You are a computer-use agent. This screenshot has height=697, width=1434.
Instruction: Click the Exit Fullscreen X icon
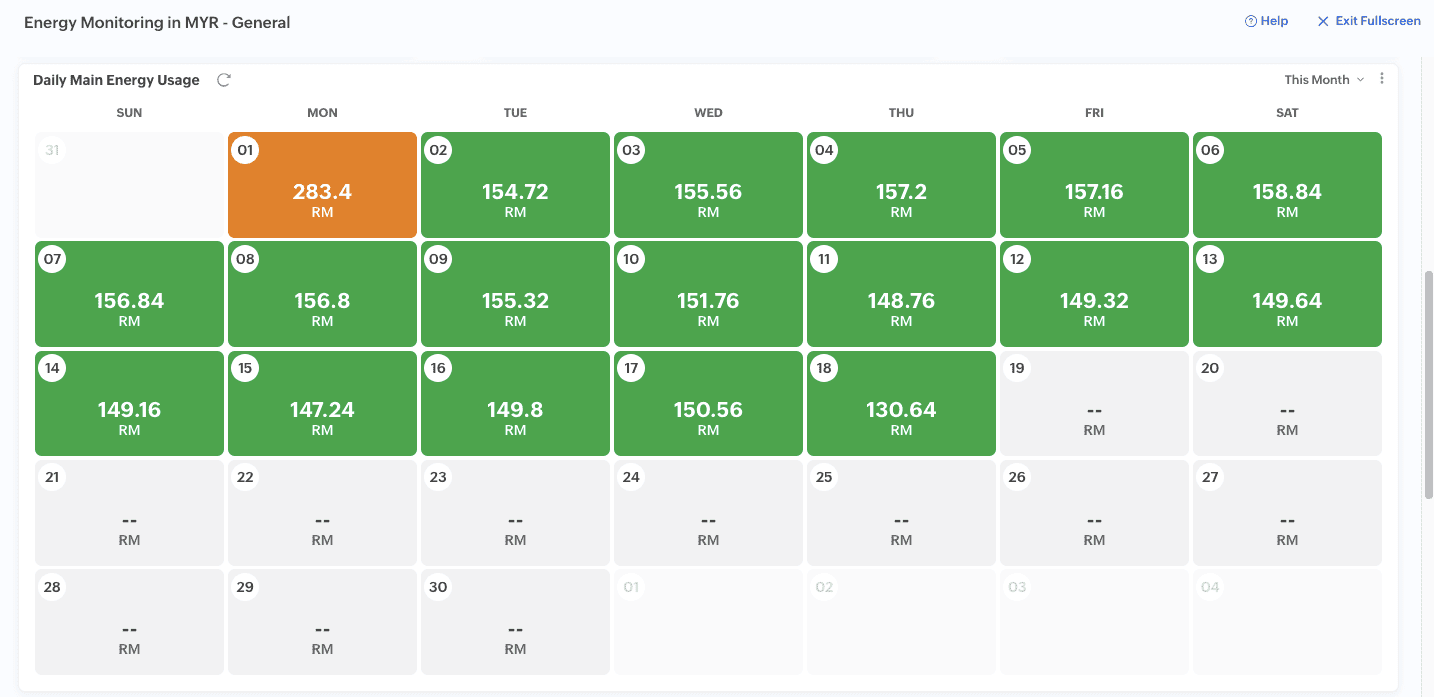click(x=1323, y=21)
